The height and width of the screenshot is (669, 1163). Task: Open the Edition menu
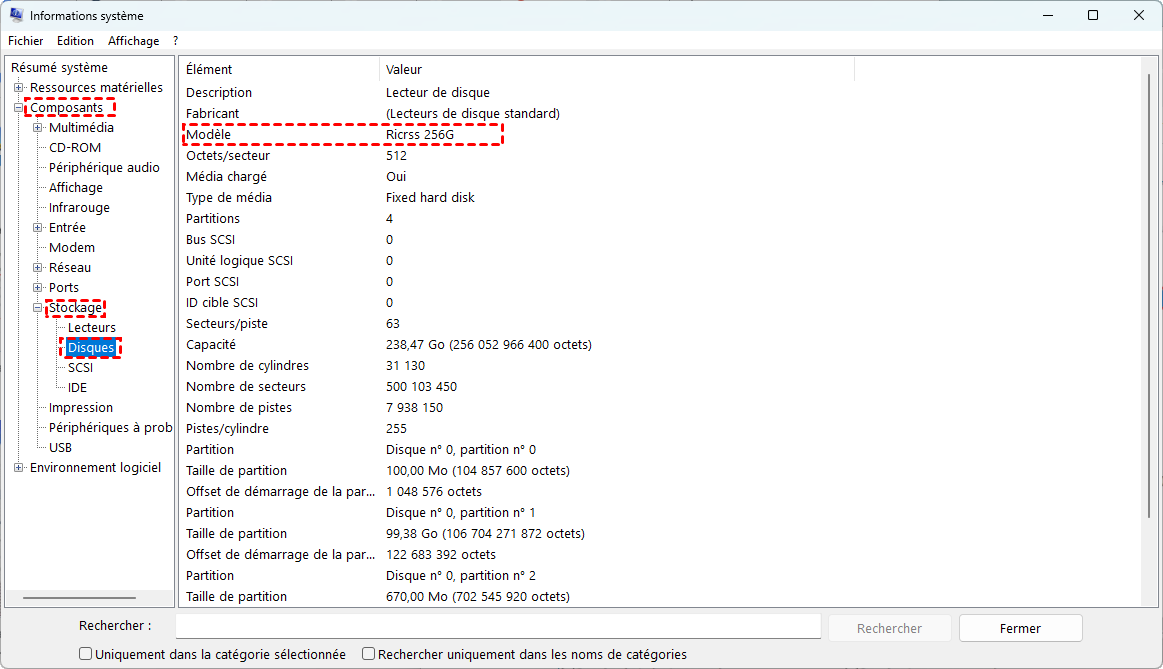tap(76, 41)
